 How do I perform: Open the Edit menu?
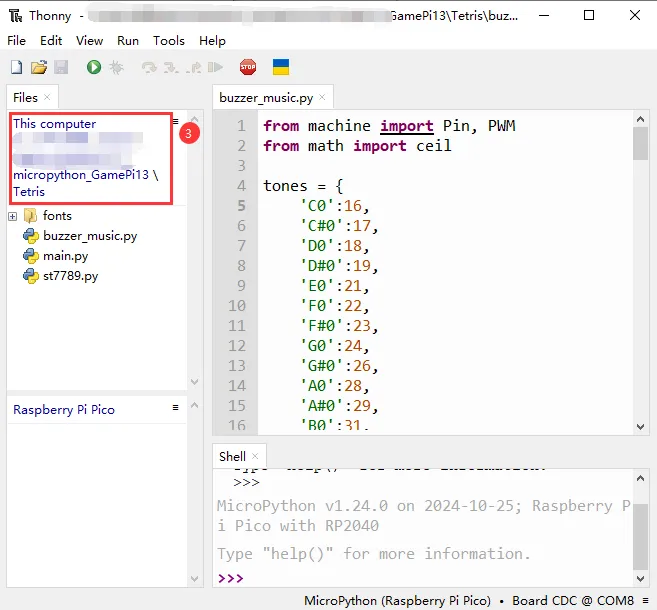[51, 41]
